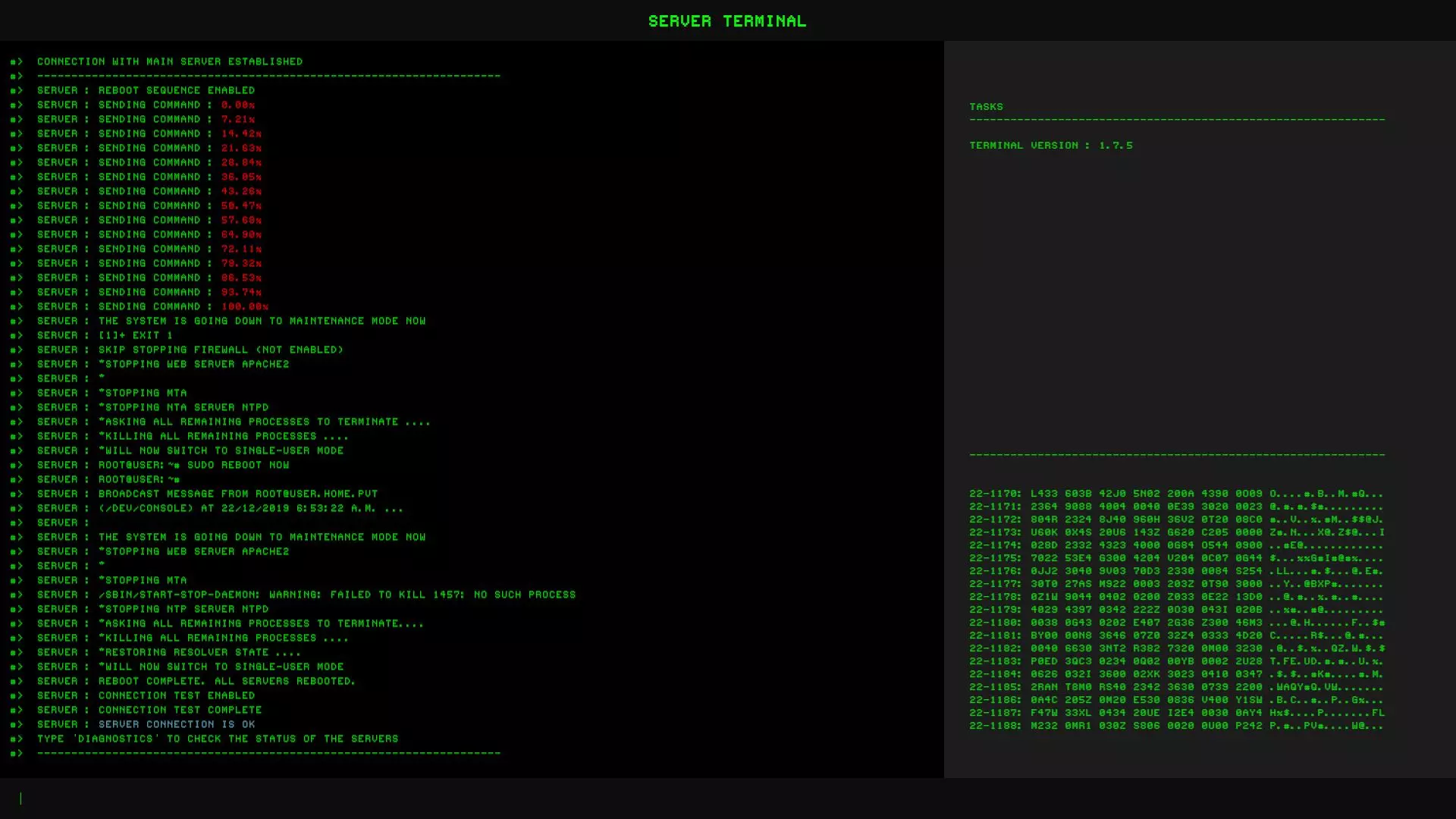Image resolution: width=1456 pixels, height=819 pixels.
Task: Click the TERMINAL VERSION : 1.7.5 line
Action: (x=1050, y=146)
